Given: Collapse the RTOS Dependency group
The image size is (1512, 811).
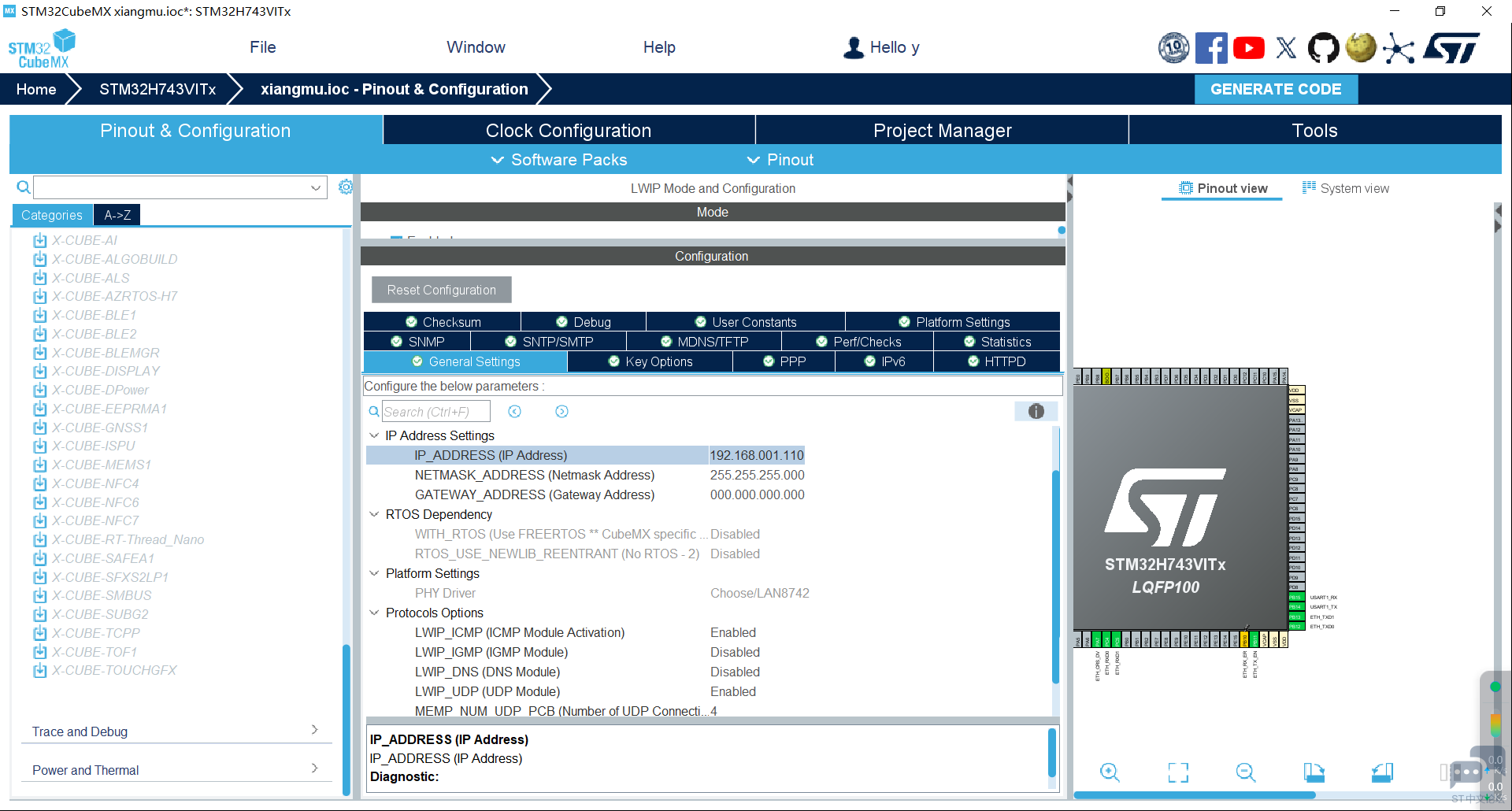Looking at the screenshot, I should coord(374,514).
